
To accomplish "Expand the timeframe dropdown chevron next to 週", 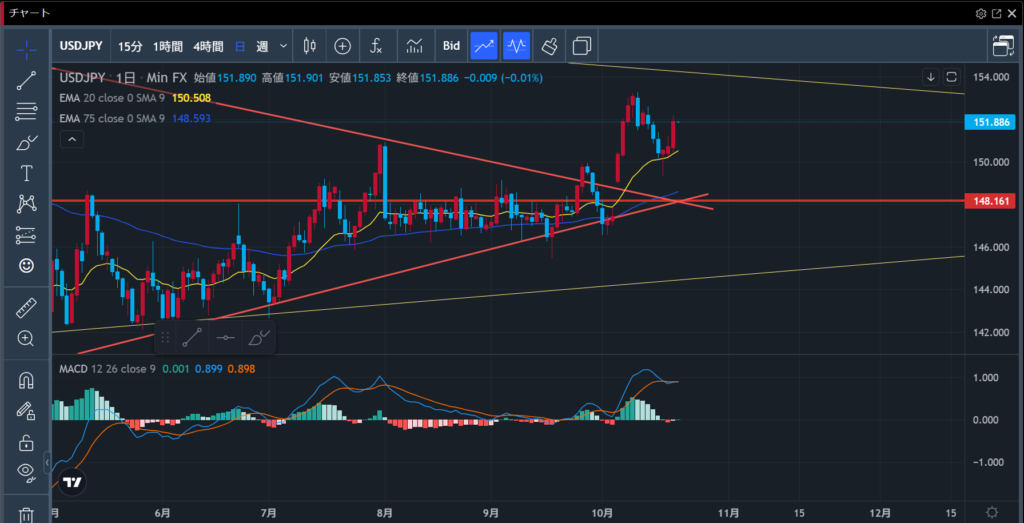I will click(x=284, y=46).
